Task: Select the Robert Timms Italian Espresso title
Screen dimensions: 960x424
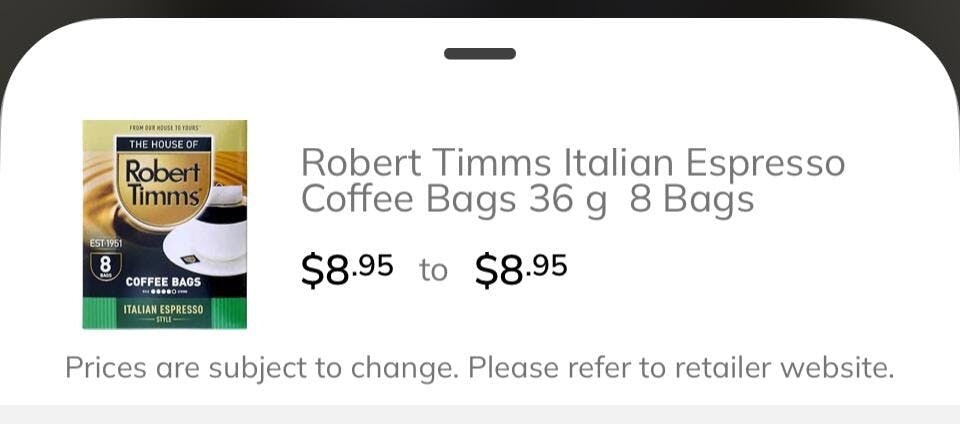Action: click(572, 162)
